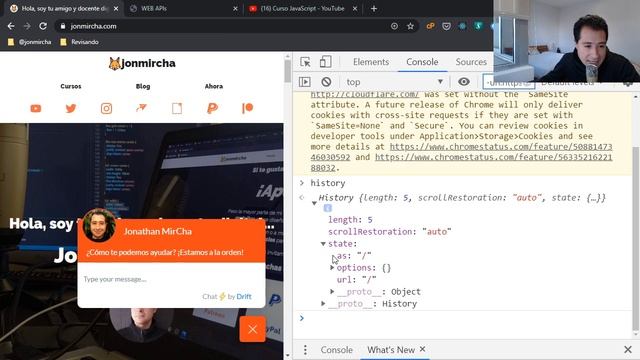
Task: Close the Drift chat widget
Action: [x=252, y=329]
